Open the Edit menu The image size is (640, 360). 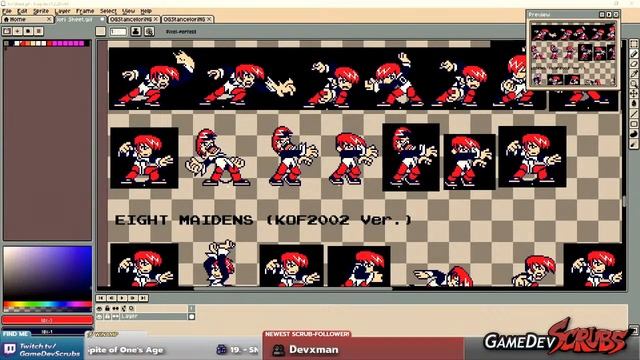[x=22, y=11]
